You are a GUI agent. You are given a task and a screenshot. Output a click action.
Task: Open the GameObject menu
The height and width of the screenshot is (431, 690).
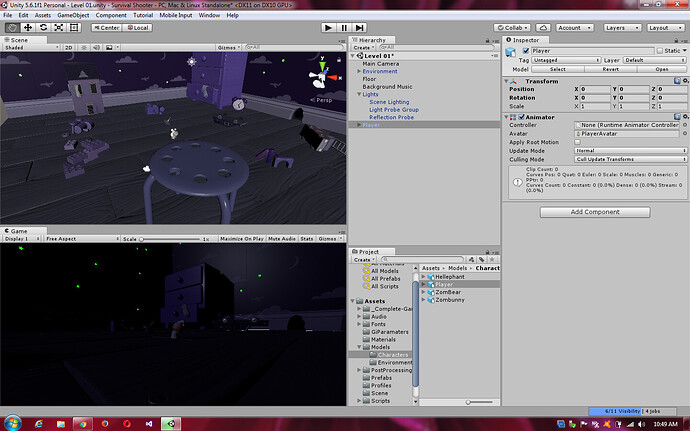[x=73, y=15]
